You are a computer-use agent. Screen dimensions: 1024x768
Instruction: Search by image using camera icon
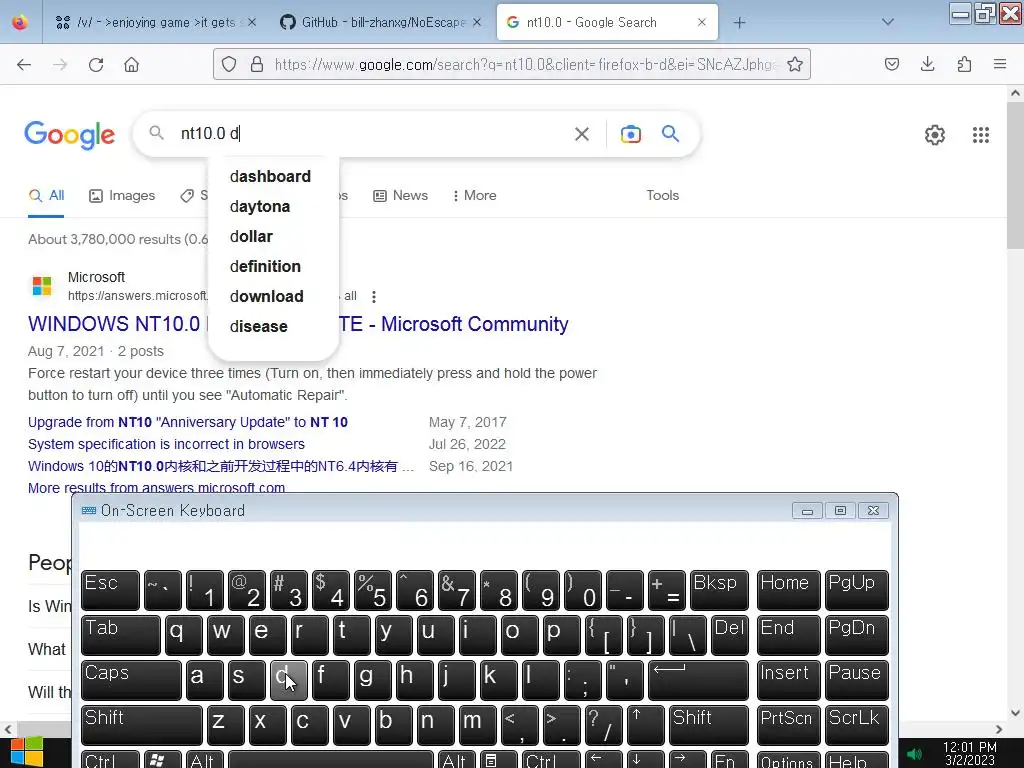(x=630, y=134)
